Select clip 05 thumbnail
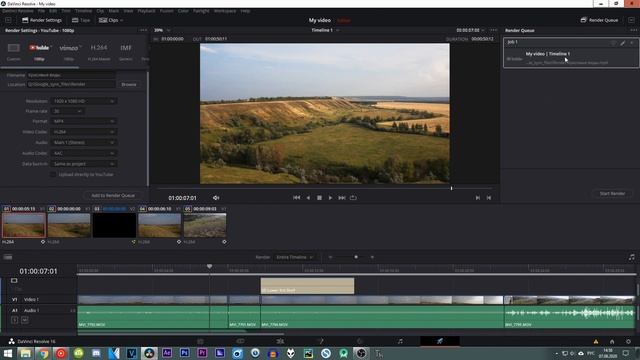640x360 pixels. (x=205, y=225)
